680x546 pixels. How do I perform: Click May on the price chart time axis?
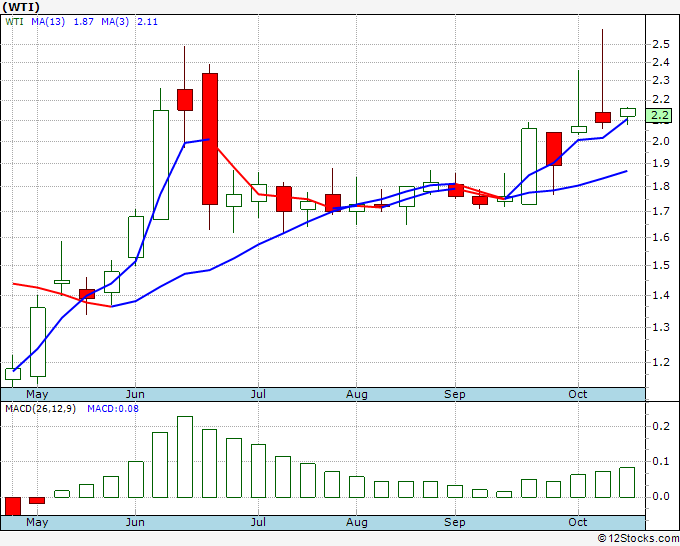pos(37,395)
